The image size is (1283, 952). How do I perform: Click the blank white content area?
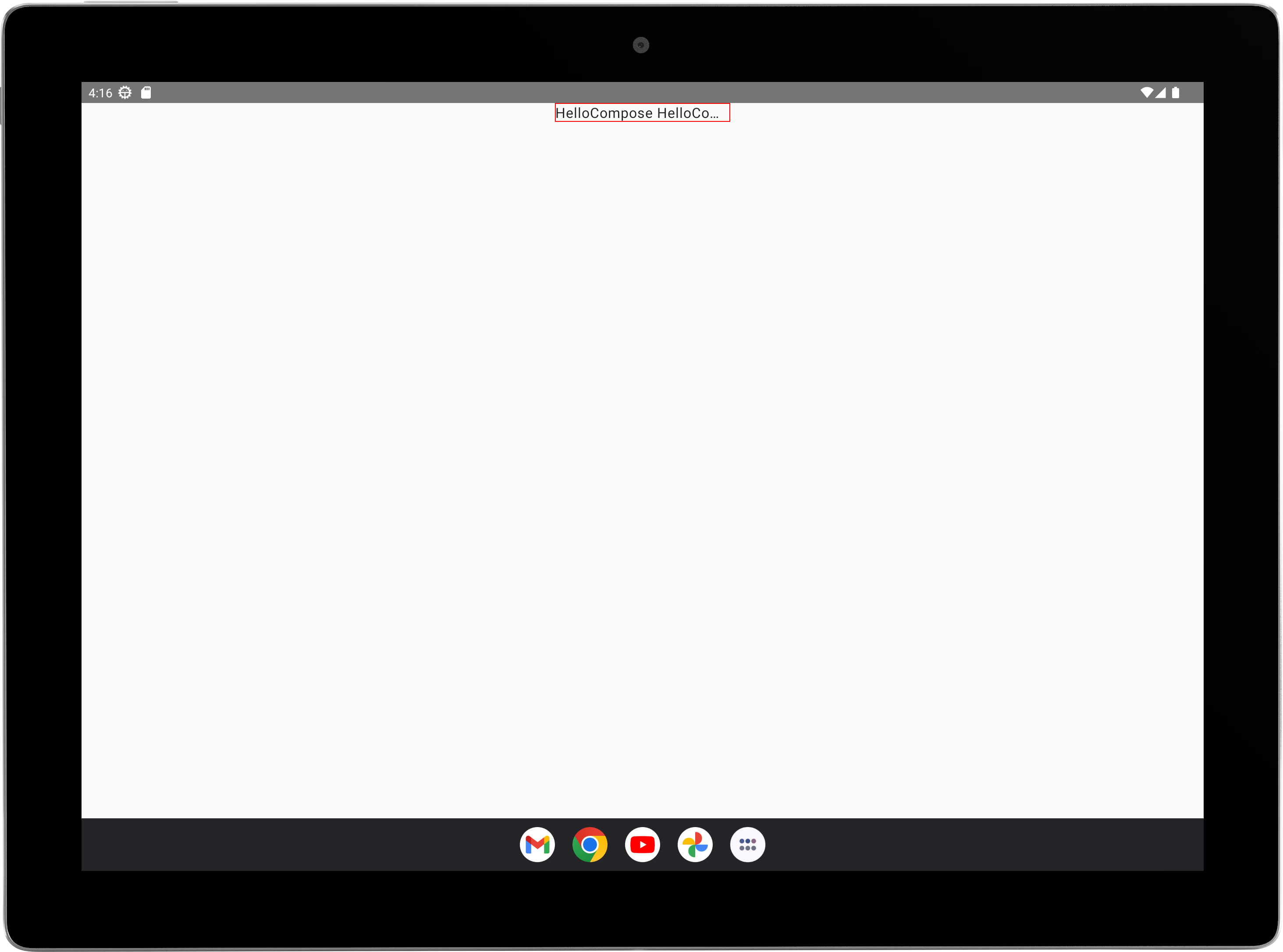click(x=642, y=461)
